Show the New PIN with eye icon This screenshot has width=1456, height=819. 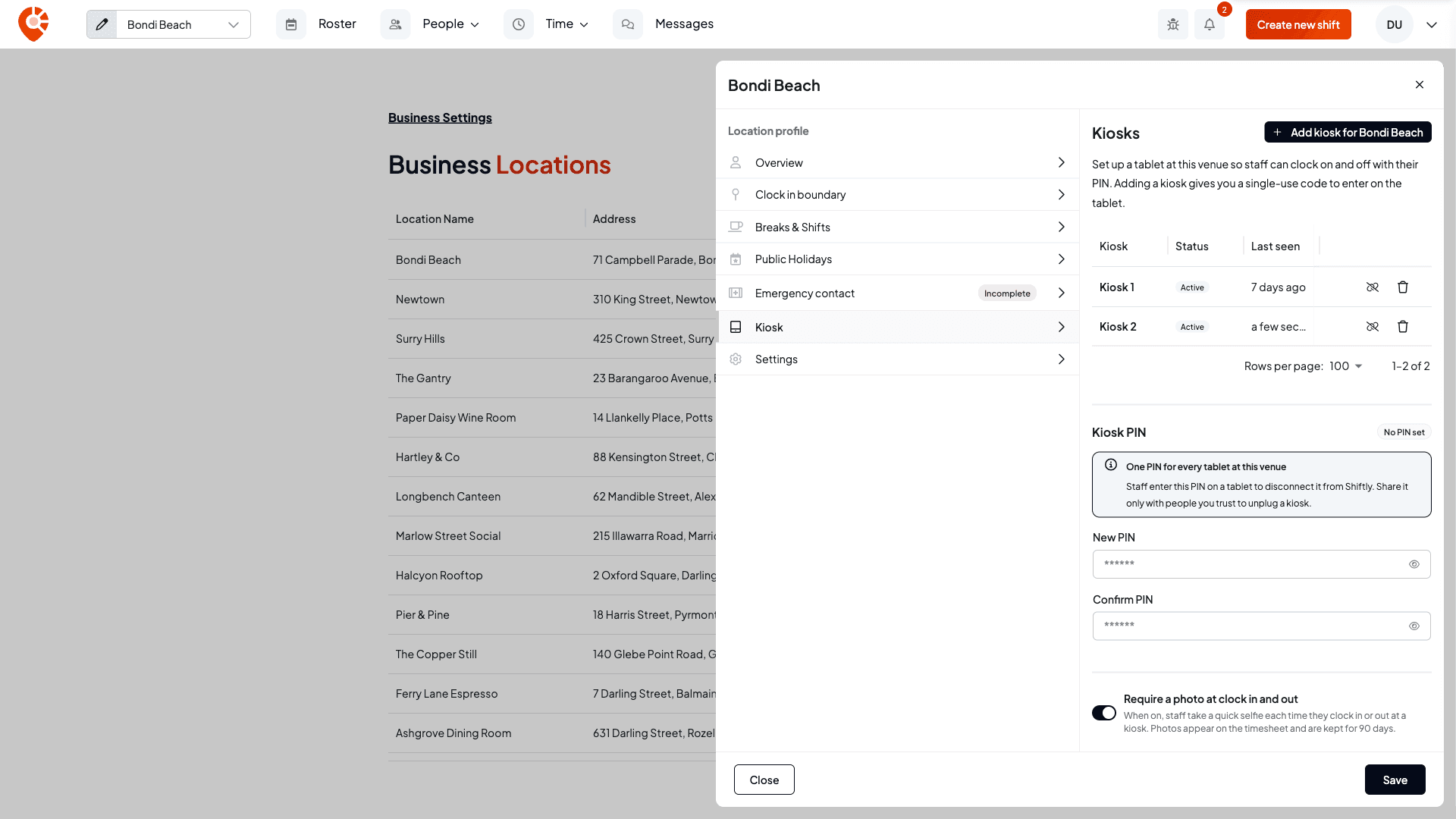pyautogui.click(x=1414, y=564)
